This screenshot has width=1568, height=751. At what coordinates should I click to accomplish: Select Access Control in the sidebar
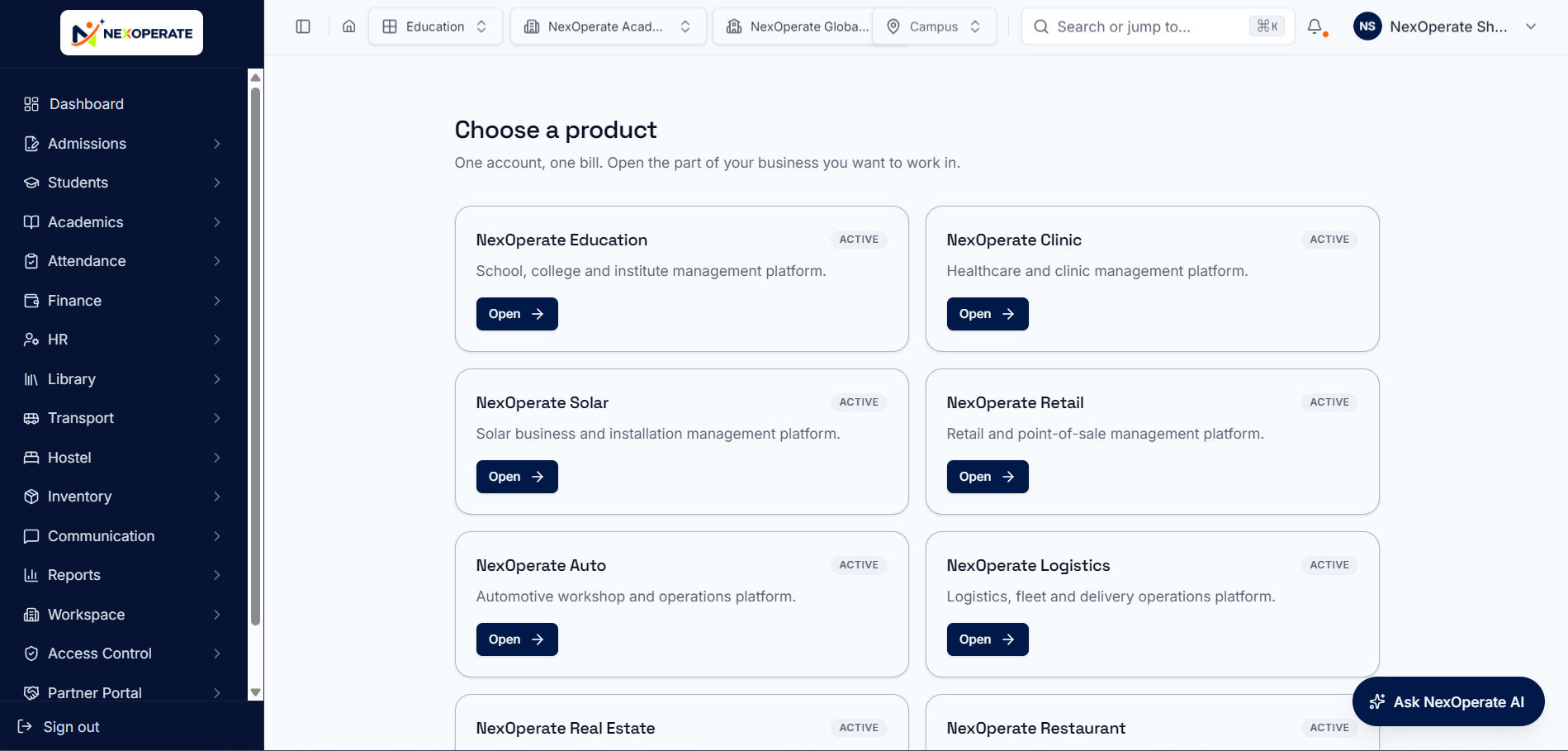point(124,654)
